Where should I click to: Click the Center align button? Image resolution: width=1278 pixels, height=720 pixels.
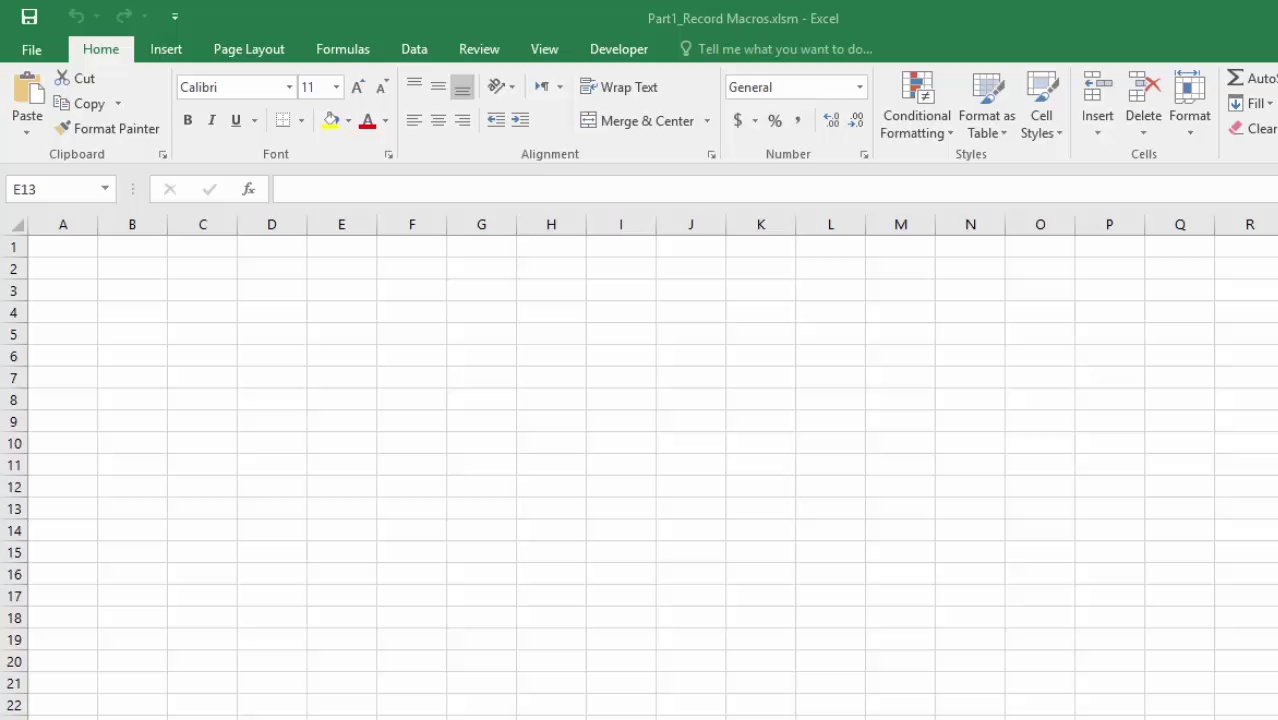pyautogui.click(x=438, y=120)
